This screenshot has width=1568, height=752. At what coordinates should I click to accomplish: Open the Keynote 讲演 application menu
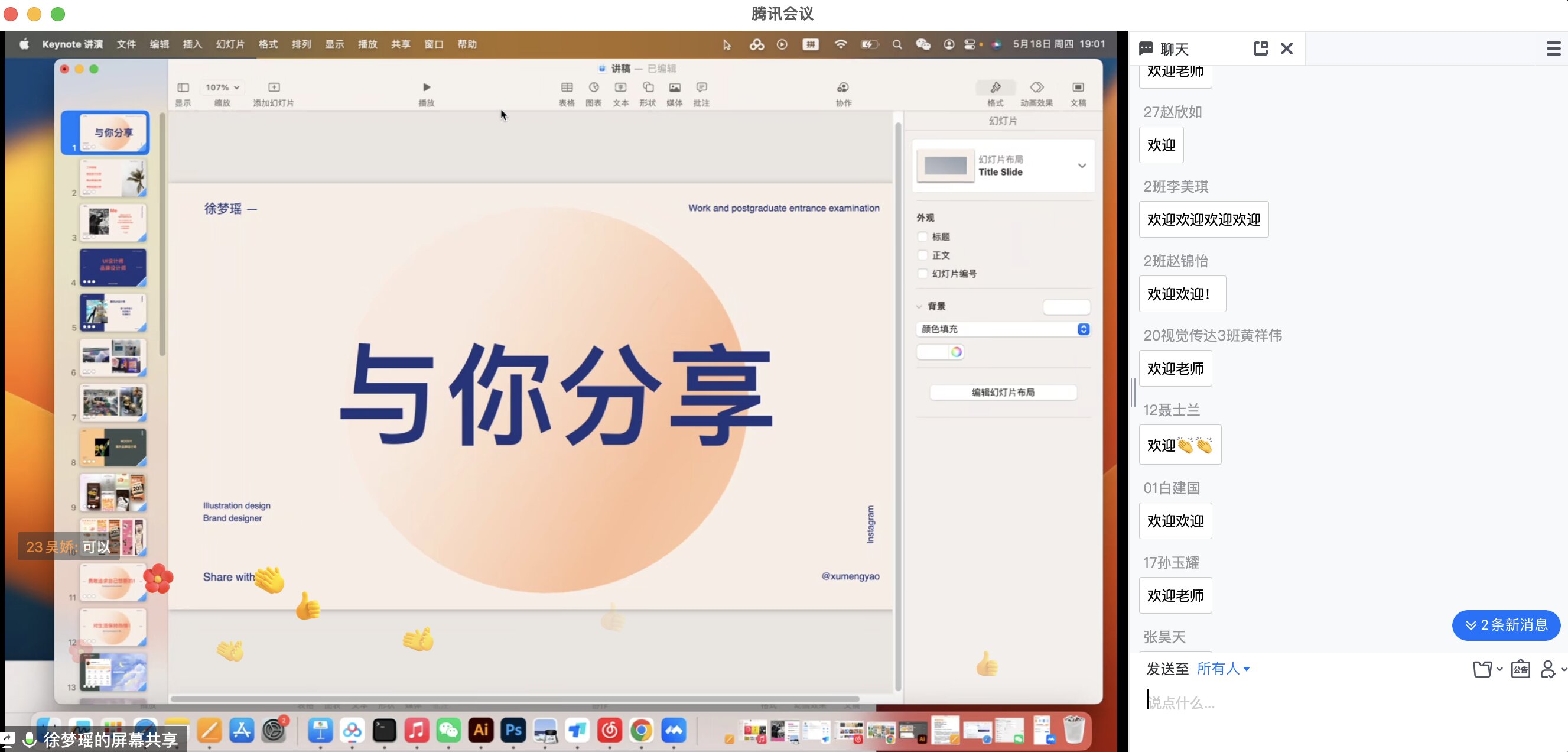(73, 44)
